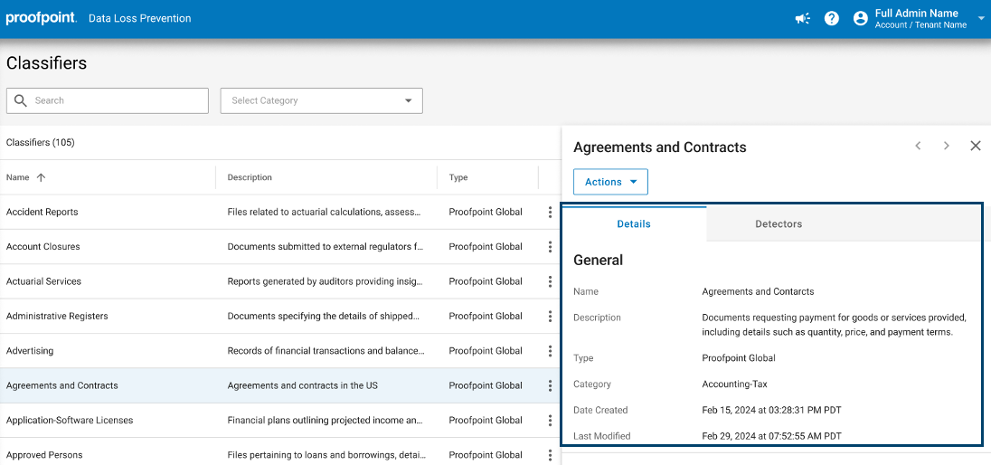Select the Actuarial Services classifier
This screenshot has height=466, width=992.
(44, 281)
